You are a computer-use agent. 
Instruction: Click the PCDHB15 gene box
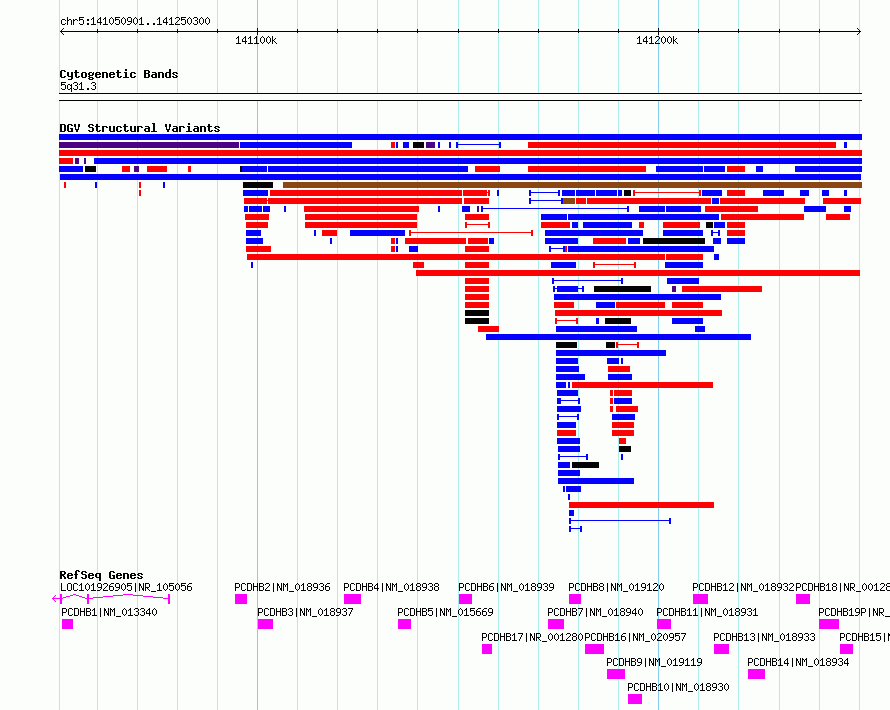[x=846, y=649]
